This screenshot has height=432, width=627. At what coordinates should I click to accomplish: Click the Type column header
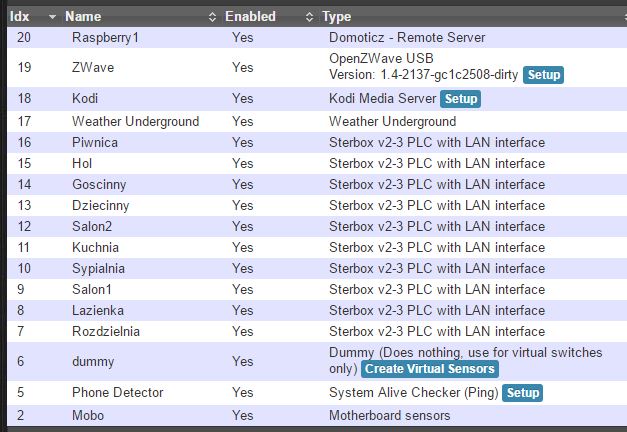tap(337, 17)
